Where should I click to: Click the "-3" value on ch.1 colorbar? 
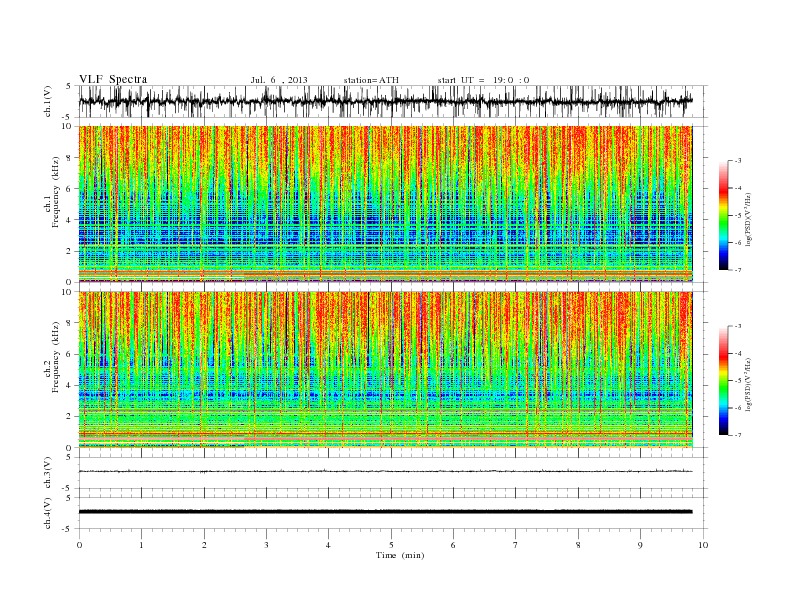pyautogui.click(x=738, y=161)
